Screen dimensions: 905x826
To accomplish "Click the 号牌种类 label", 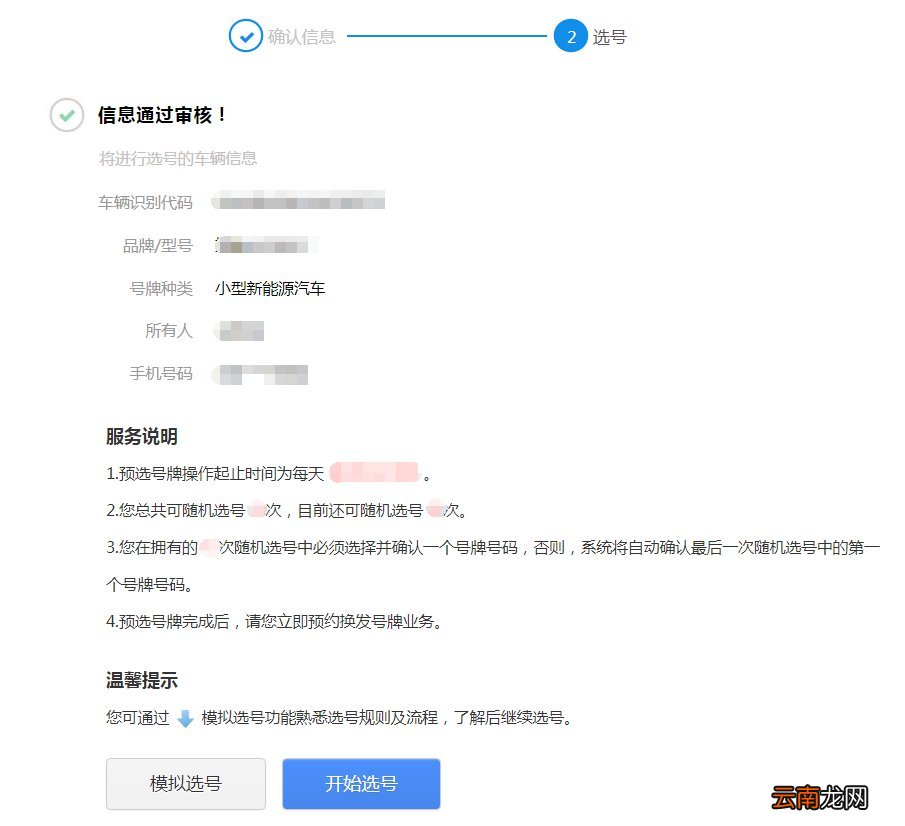I will 161,288.
